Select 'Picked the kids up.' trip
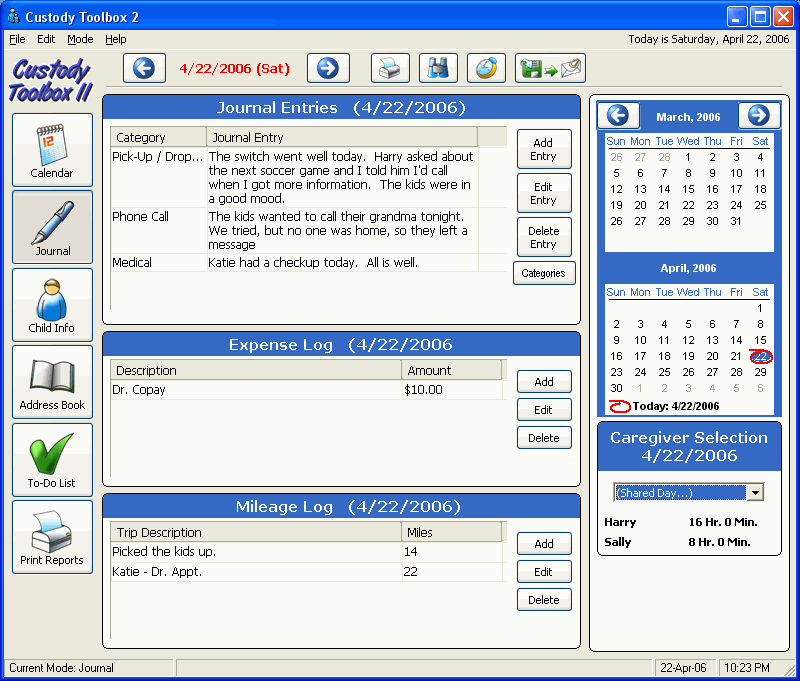 pyautogui.click(x=307, y=552)
